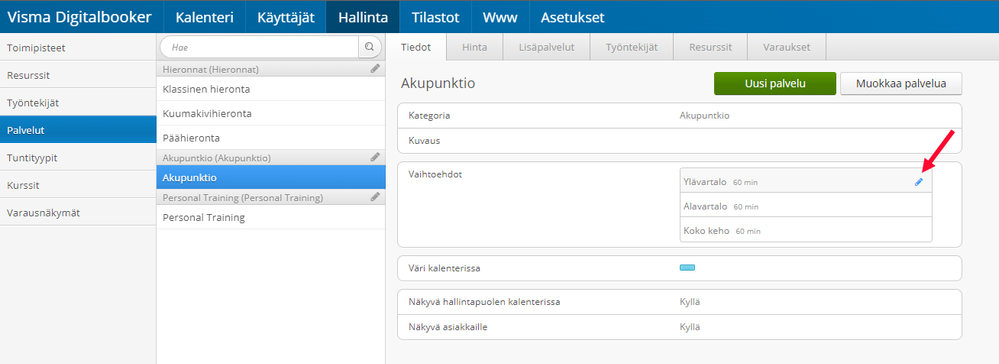999x364 pixels.
Task: Click the search magnifier icon
Action: (x=370, y=47)
